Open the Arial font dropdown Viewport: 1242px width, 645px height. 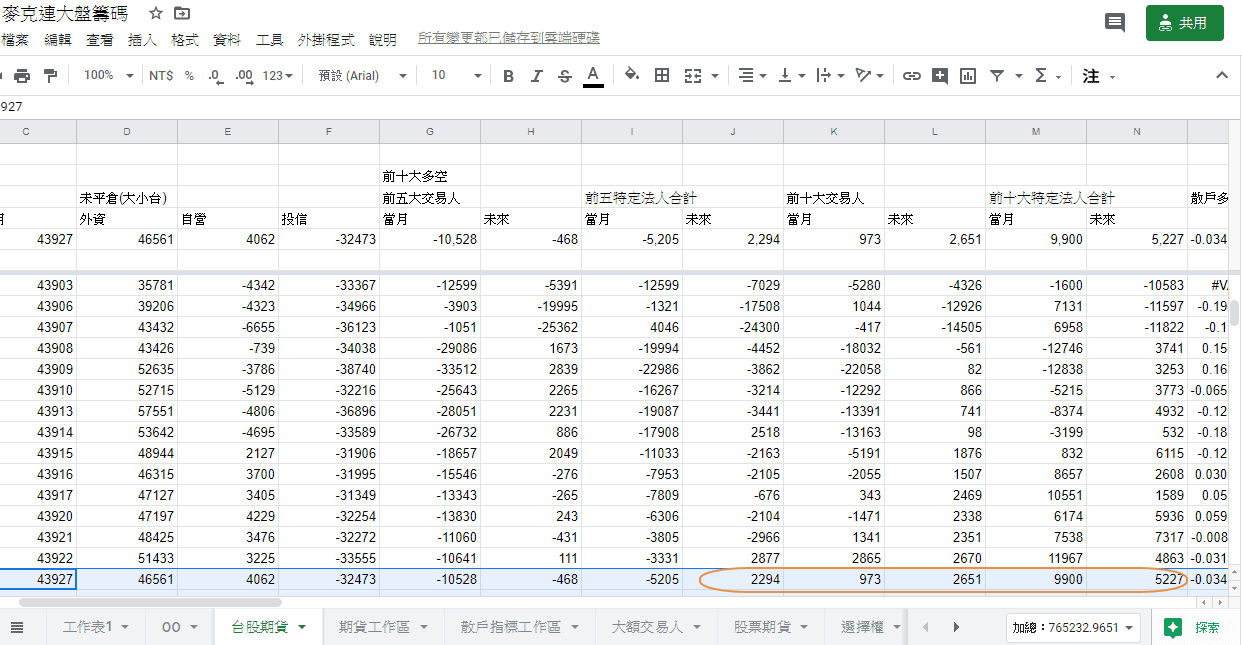pyautogui.click(x=362, y=76)
